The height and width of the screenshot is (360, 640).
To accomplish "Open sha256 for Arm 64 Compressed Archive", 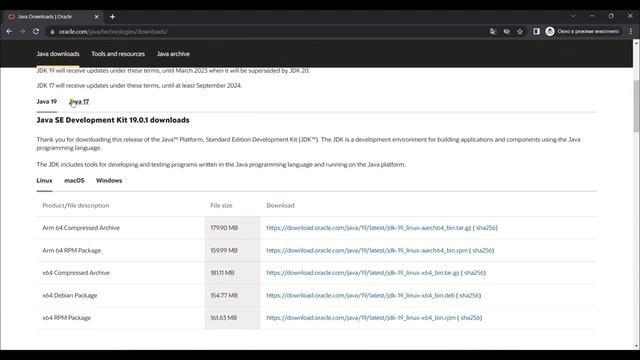I will coord(486,228).
